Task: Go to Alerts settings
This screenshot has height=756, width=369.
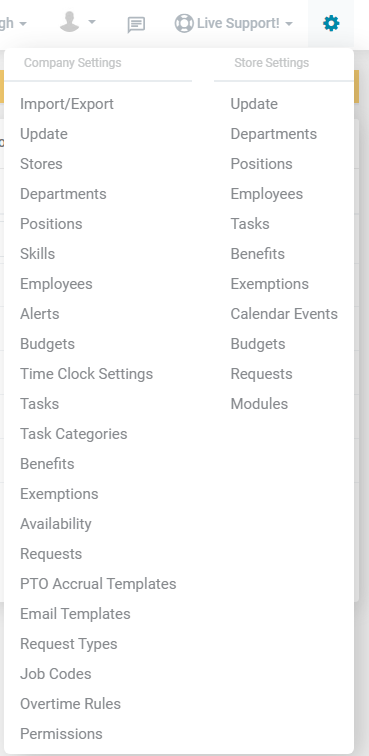Action: coord(40,314)
